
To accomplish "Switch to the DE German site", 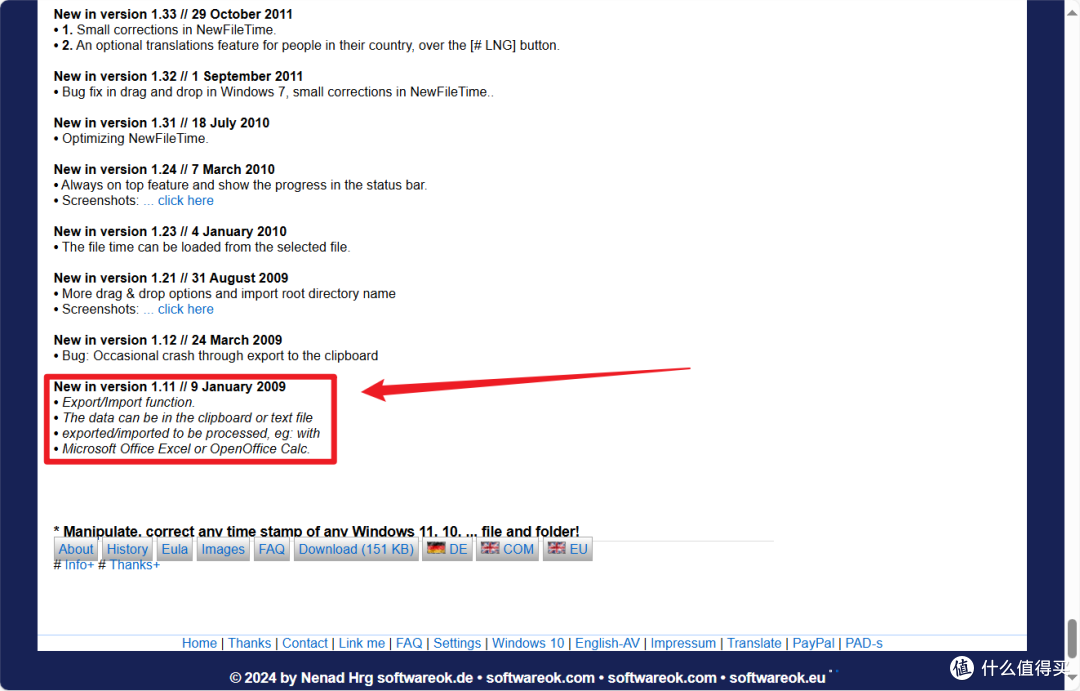I will (x=447, y=549).
